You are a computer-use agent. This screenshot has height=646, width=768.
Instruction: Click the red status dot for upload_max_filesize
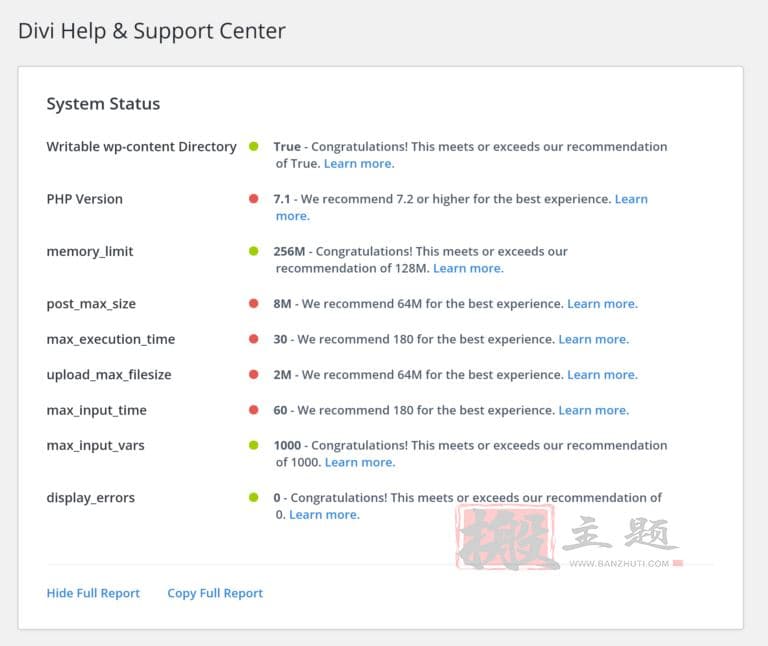click(253, 374)
